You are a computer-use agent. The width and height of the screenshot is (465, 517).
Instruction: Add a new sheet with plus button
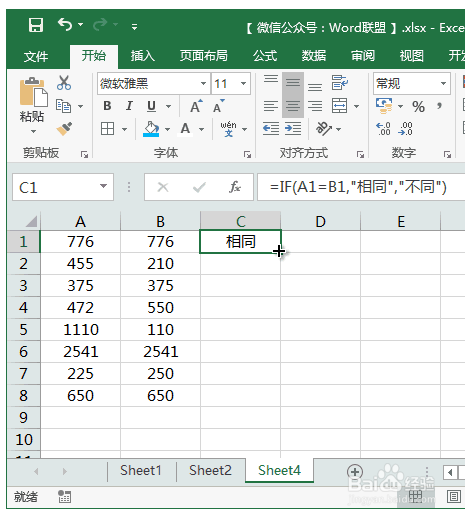(x=355, y=472)
